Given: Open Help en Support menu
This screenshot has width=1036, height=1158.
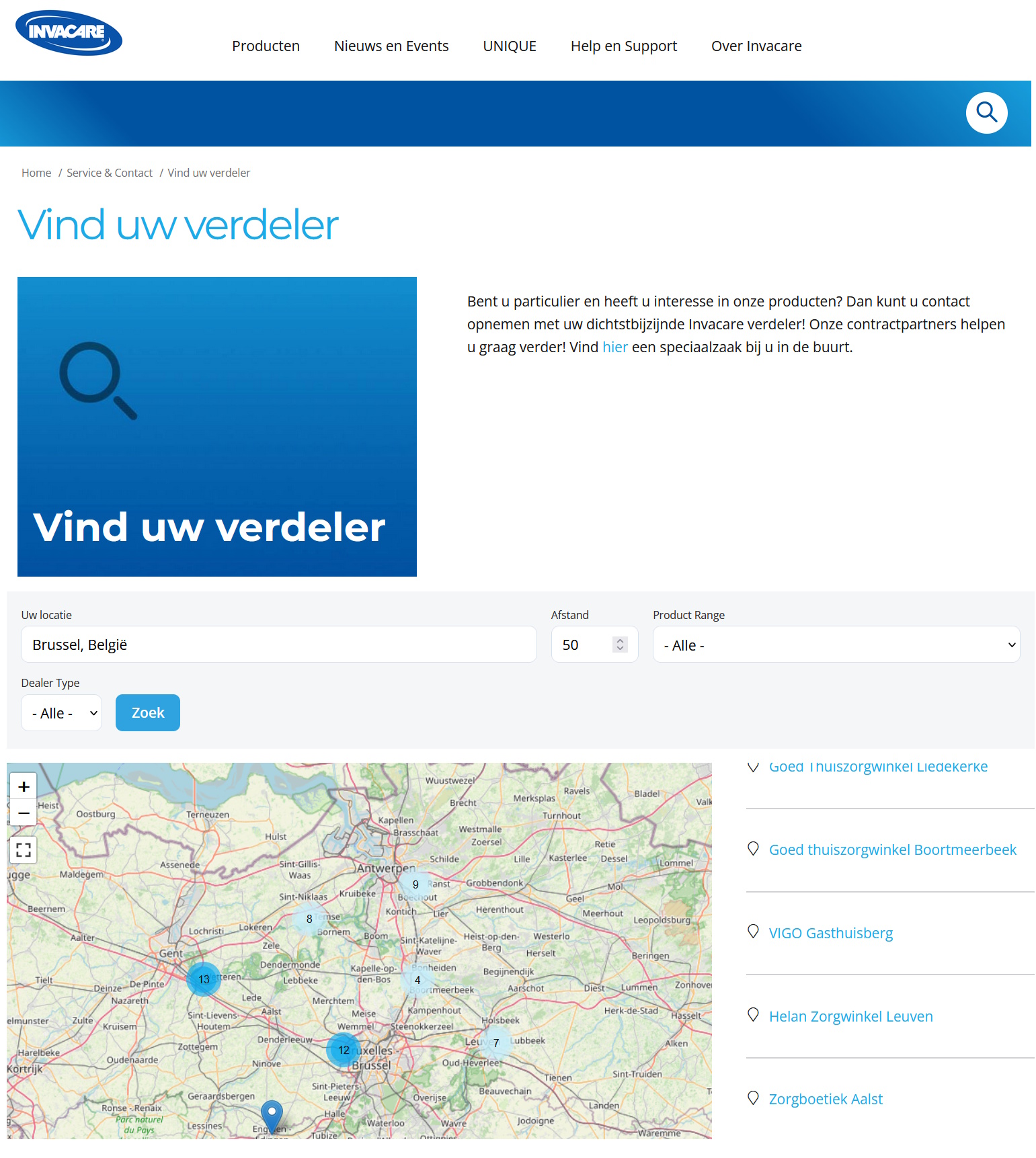Looking at the screenshot, I should pyautogui.click(x=624, y=46).
